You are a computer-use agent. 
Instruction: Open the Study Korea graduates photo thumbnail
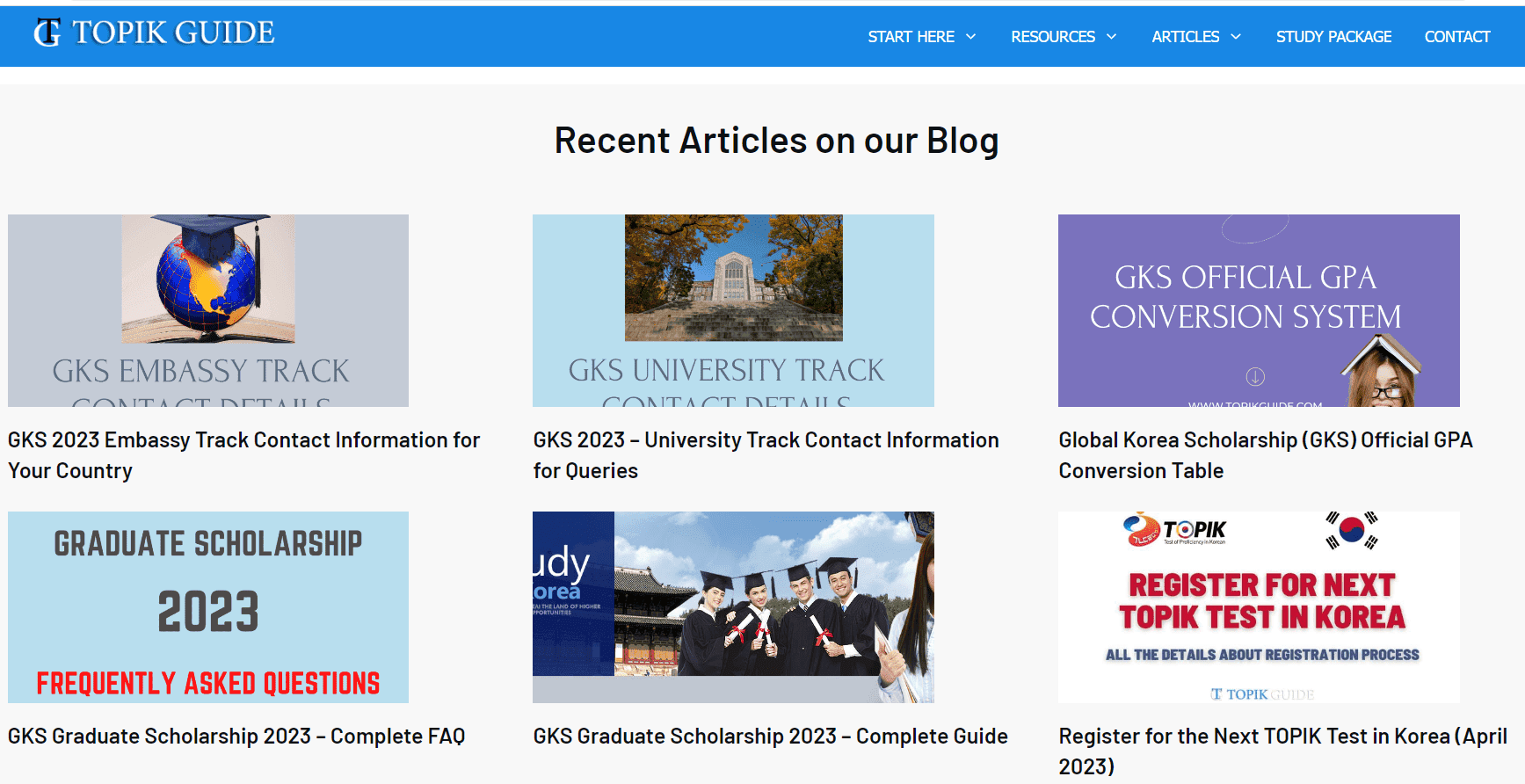733,607
